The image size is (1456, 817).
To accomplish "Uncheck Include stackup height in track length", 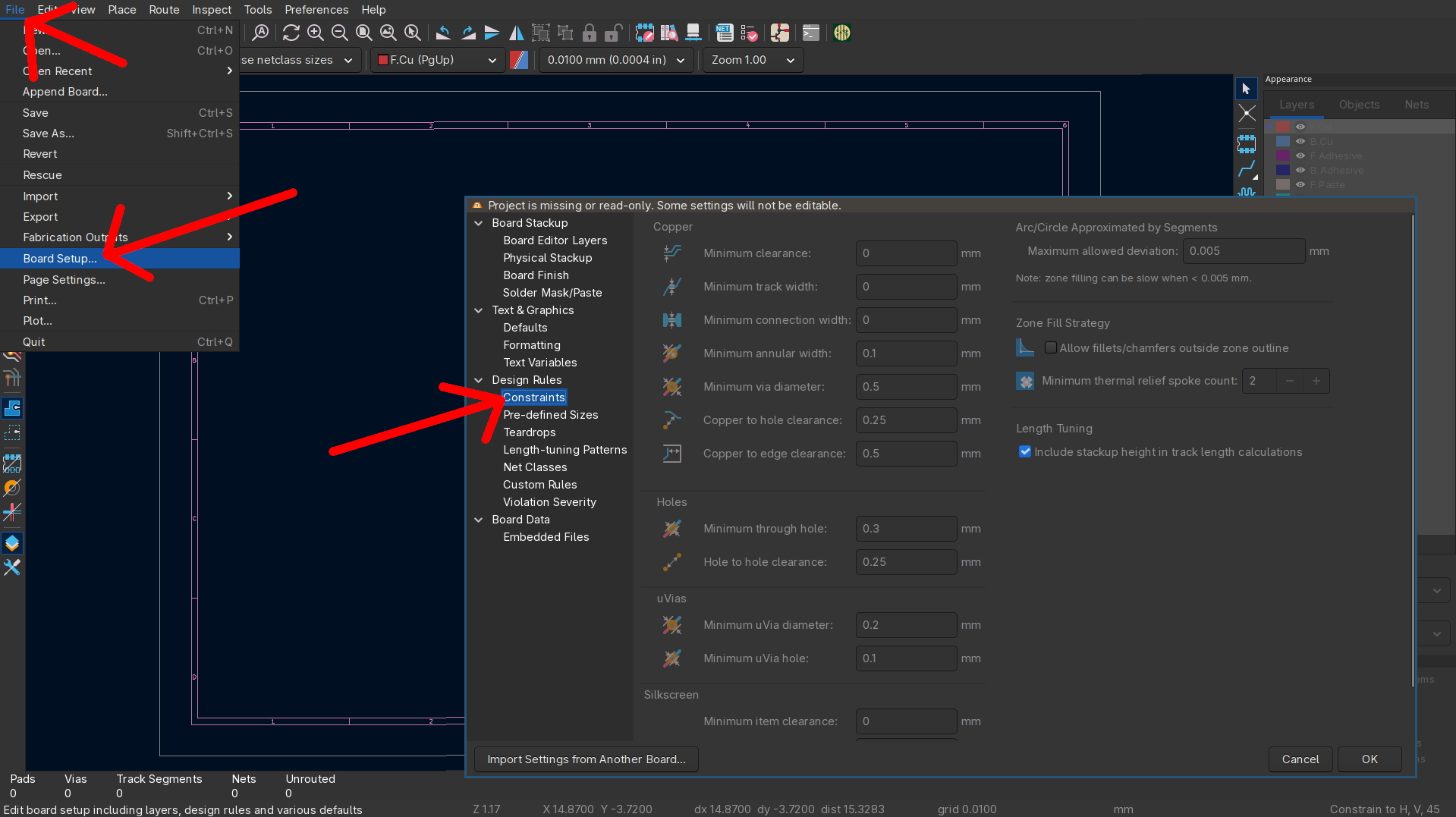I will (x=1025, y=451).
